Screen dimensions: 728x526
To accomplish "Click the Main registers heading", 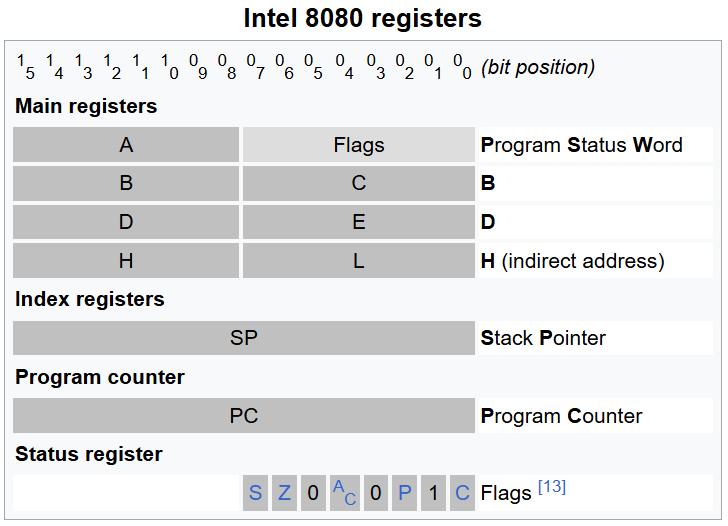I will point(86,106).
